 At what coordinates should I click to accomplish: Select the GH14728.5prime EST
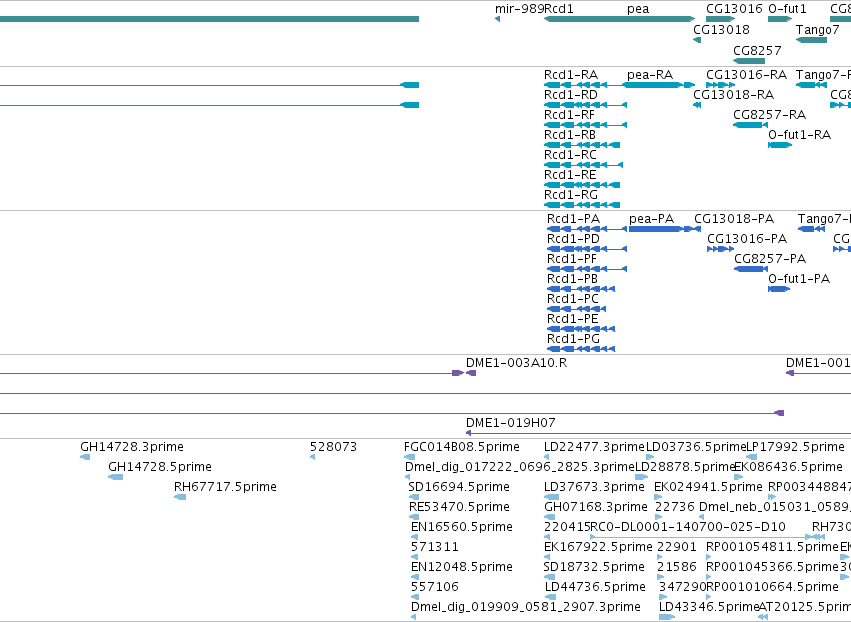pos(116,477)
